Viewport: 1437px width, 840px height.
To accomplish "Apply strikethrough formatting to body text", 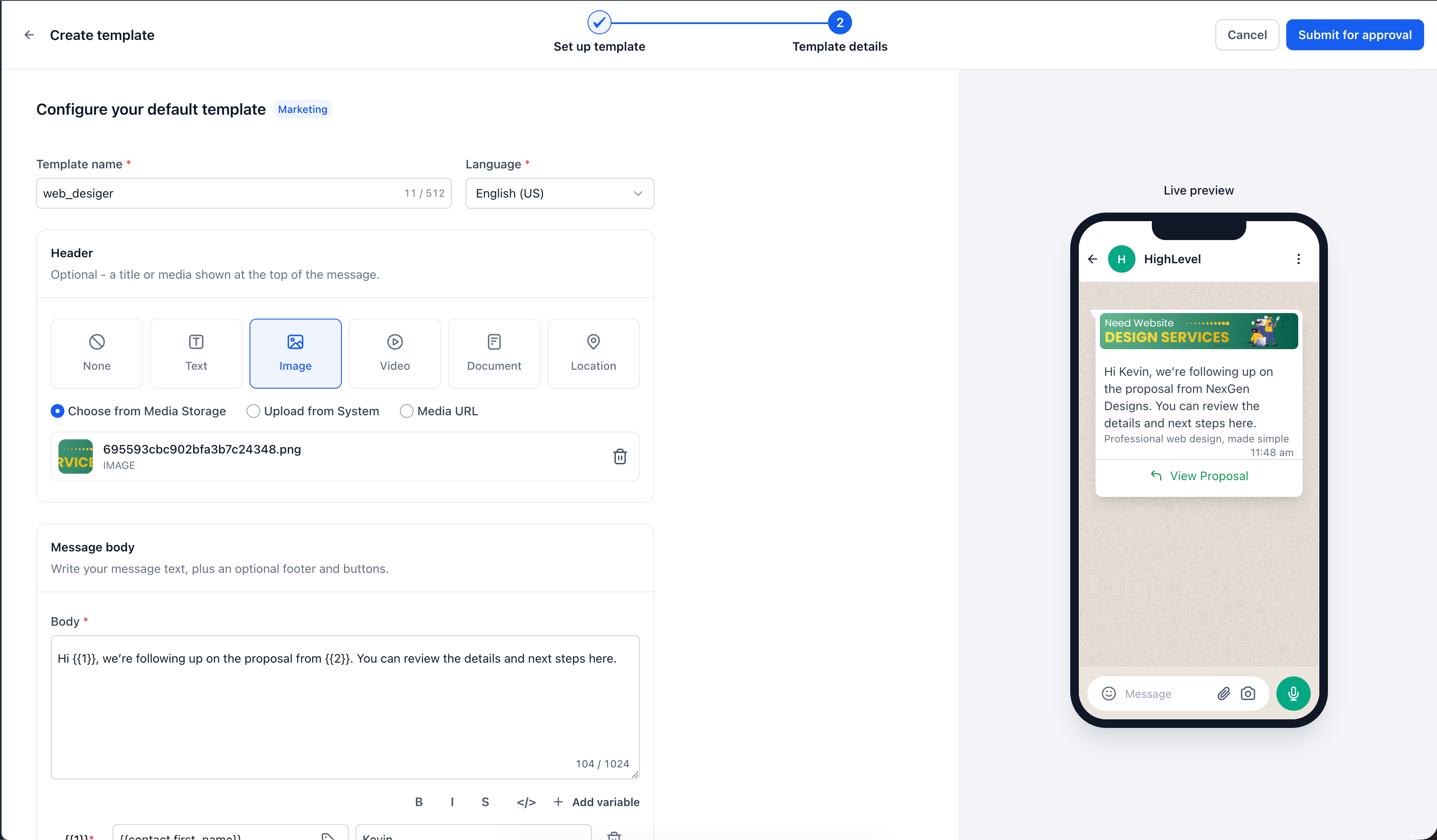I will click(x=485, y=802).
